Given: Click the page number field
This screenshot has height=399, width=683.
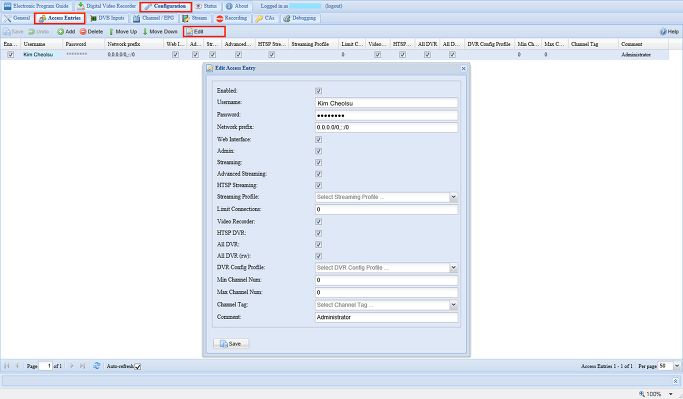Looking at the screenshot, I should (45, 366).
